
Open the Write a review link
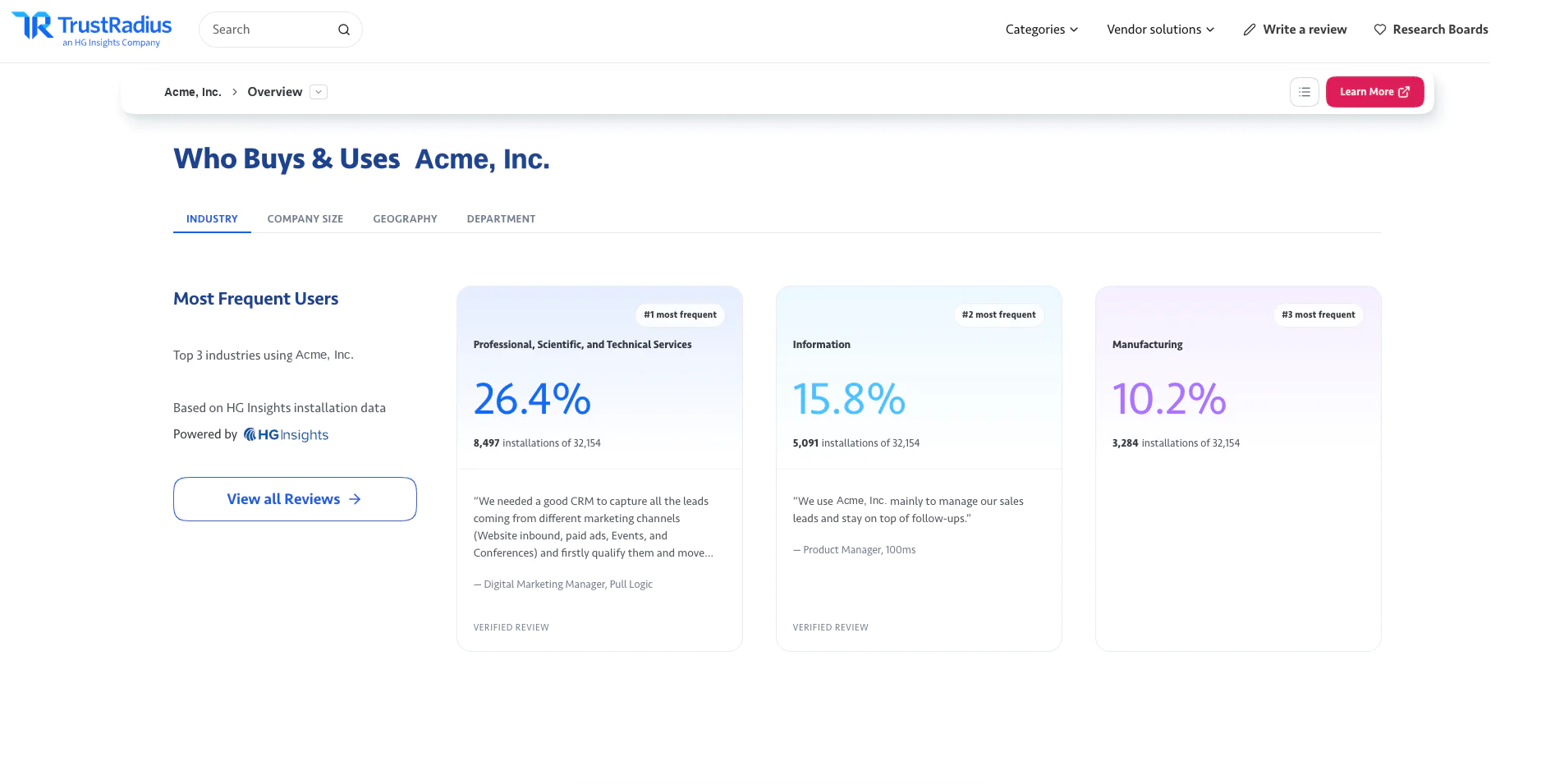pos(1295,30)
